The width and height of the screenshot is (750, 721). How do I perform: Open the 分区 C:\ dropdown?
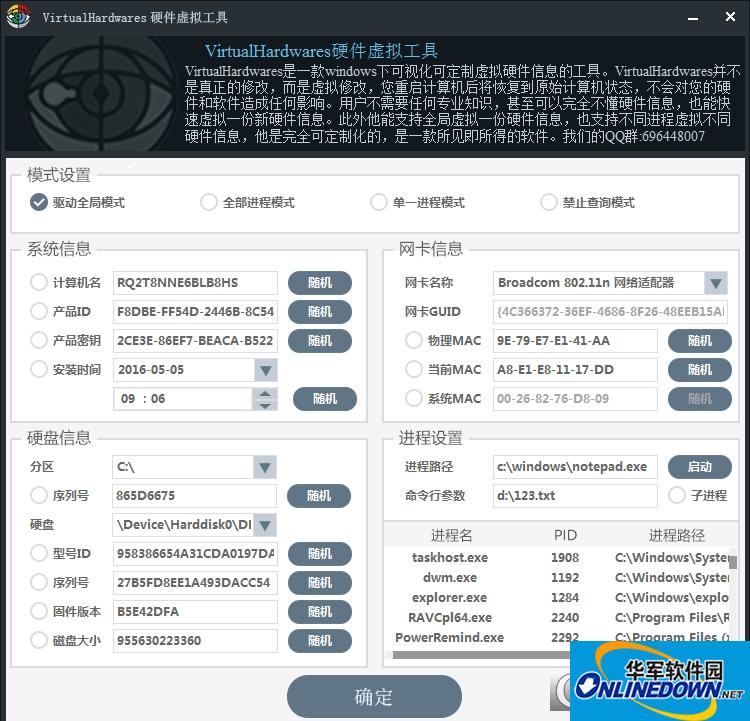pyautogui.click(x=265, y=467)
